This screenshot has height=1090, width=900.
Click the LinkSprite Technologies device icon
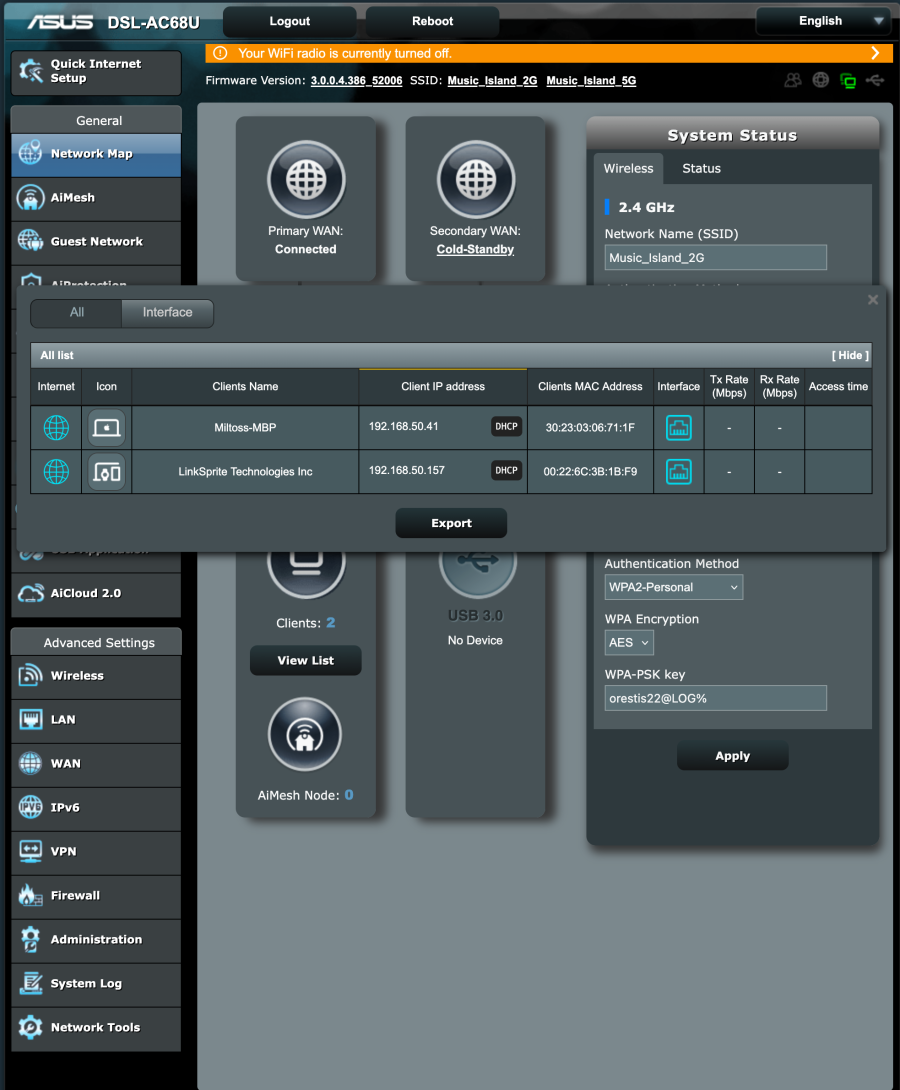(106, 472)
